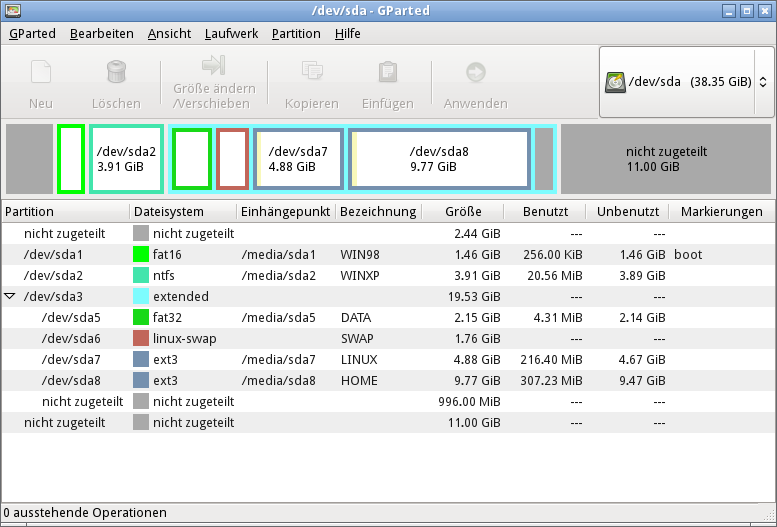The width and height of the screenshot is (777, 527).
Task: Click the hard disk icon in device selector
Action: [615, 82]
